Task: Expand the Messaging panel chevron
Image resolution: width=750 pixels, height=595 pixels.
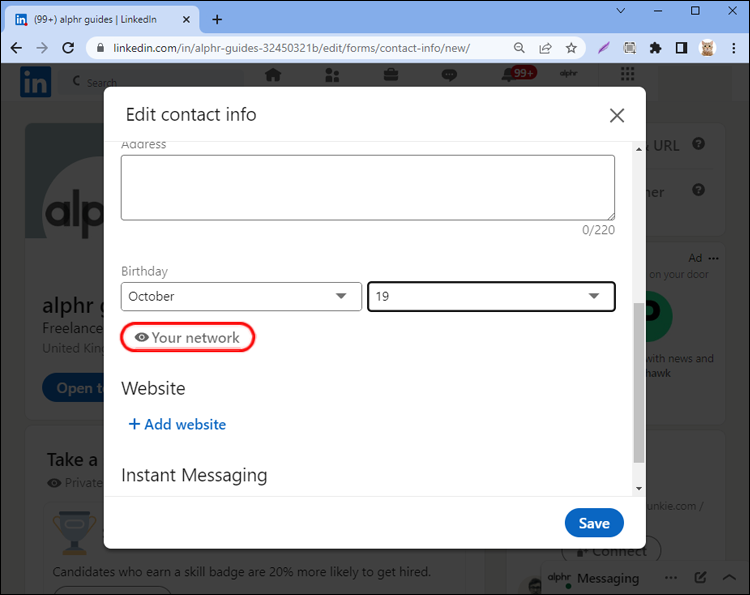Action: 727,578
